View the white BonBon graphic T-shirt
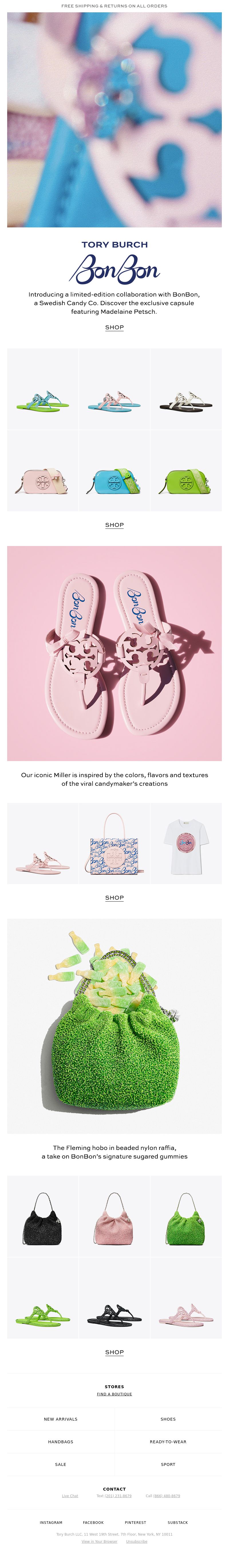 point(186,844)
